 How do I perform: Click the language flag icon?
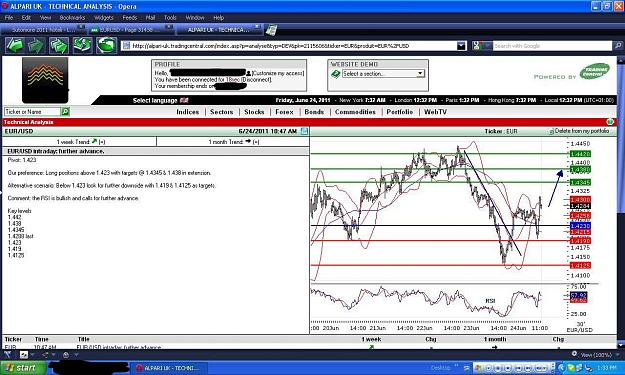pos(184,100)
